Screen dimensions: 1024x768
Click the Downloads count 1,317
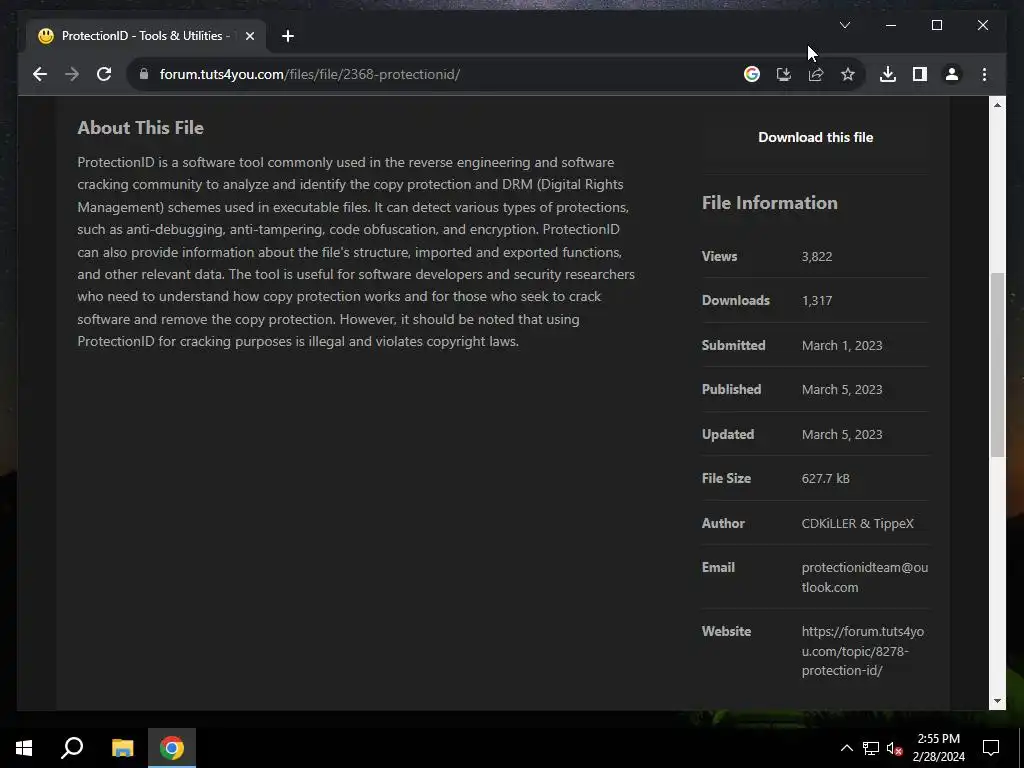click(x=816, y=300)
